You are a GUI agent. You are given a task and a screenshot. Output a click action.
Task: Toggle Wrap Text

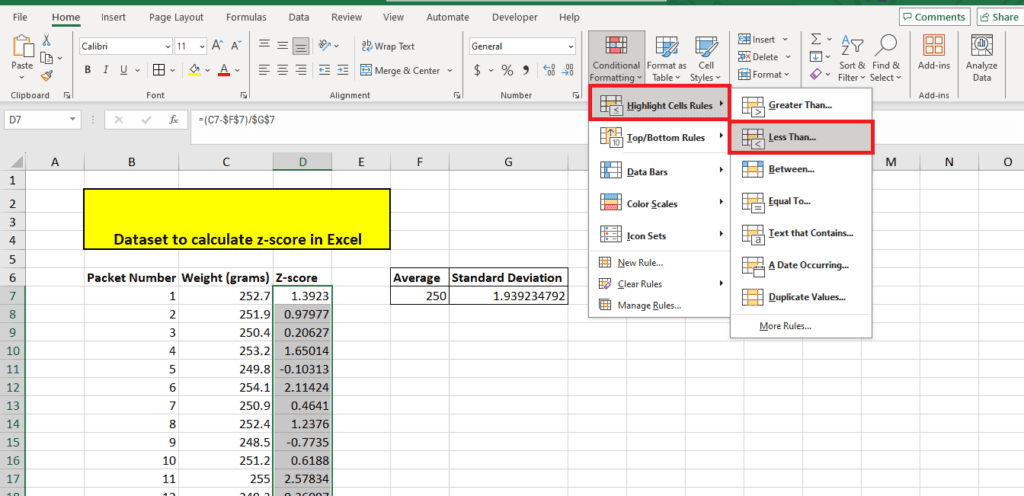click(x=387, y=46)
